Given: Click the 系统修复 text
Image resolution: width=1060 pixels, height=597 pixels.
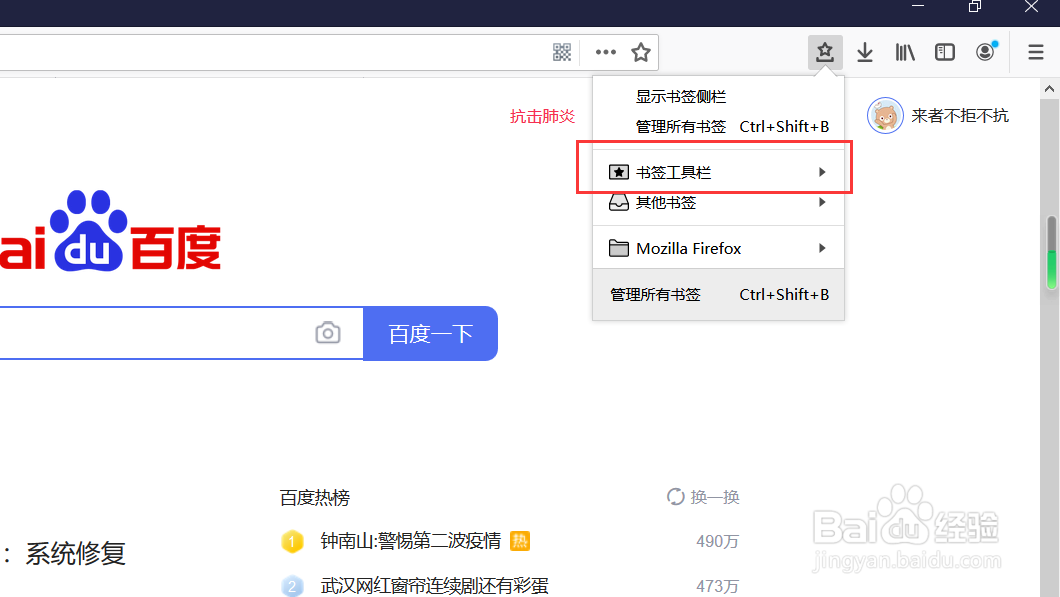Looking at the screenshot, I should (x=76, y=554).
